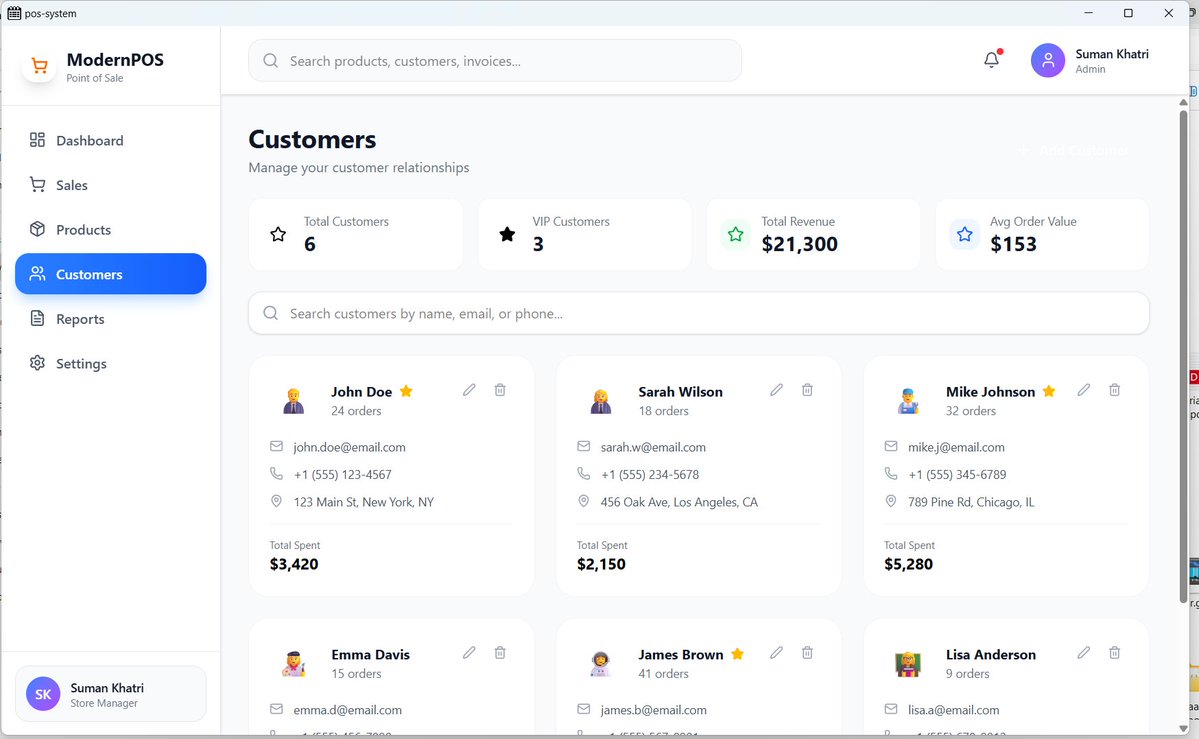
Task: Click the ModernPOS shopping cart logo
Action: point(39,67)
